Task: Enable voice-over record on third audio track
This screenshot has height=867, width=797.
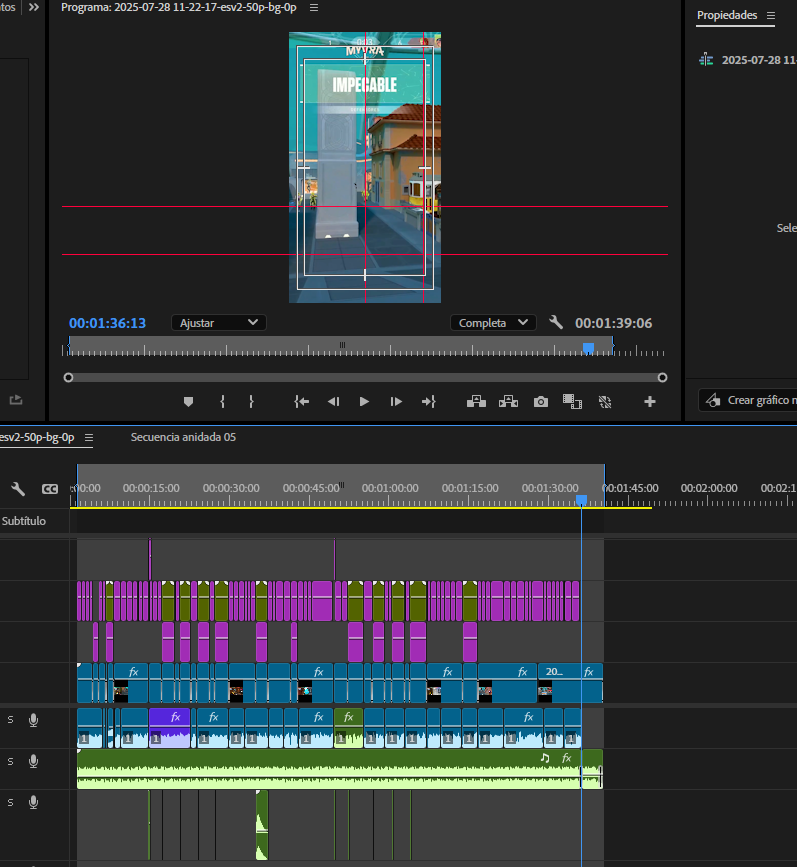Action: click(33, 802)
